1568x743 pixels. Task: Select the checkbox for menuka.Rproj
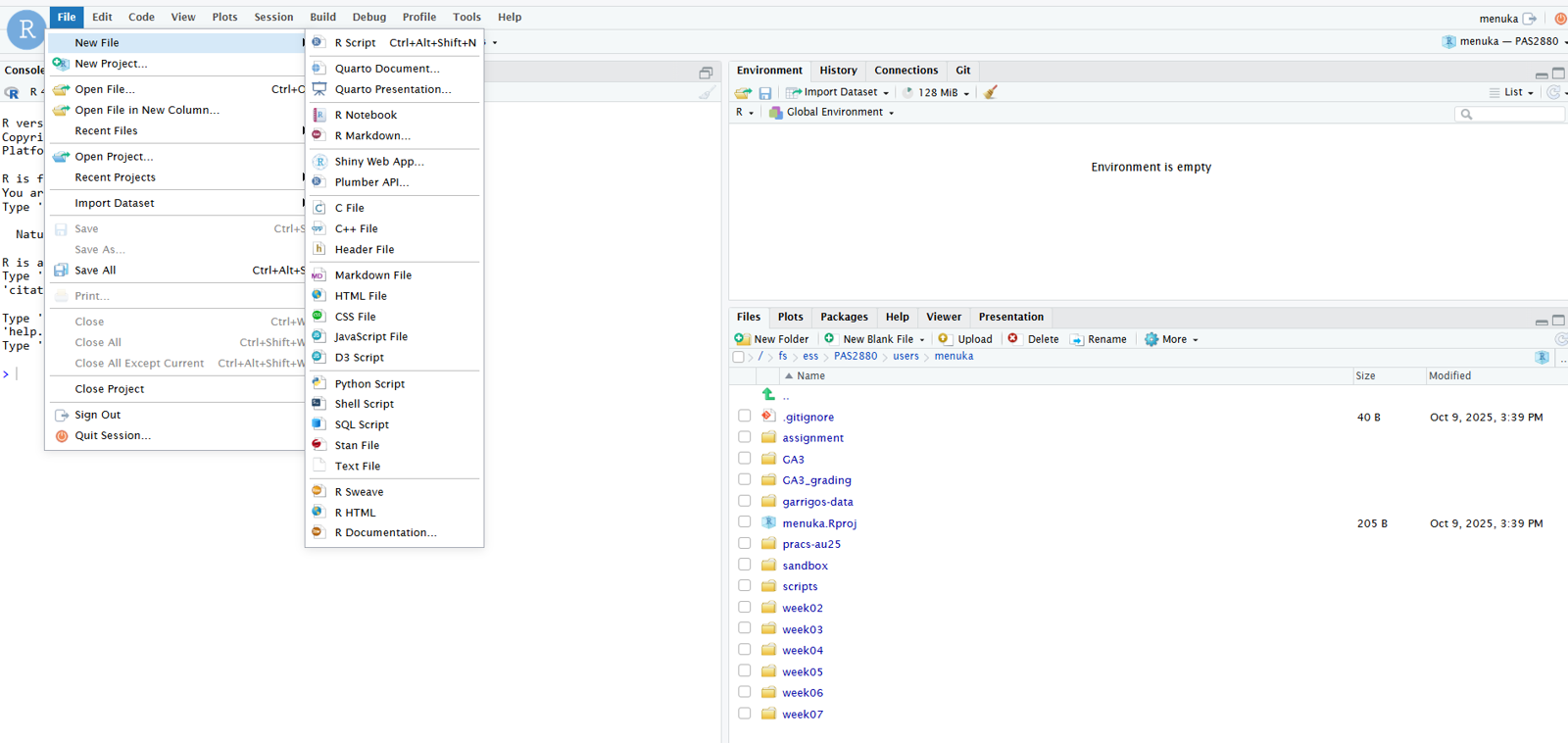pos(745,522)
